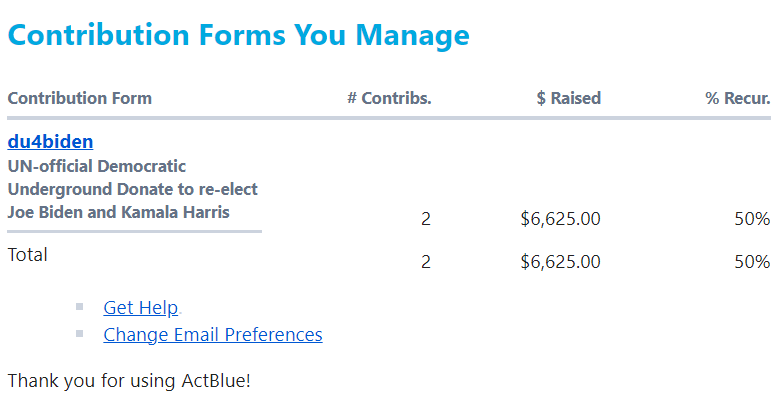Click the divider line under the form description

134,231
